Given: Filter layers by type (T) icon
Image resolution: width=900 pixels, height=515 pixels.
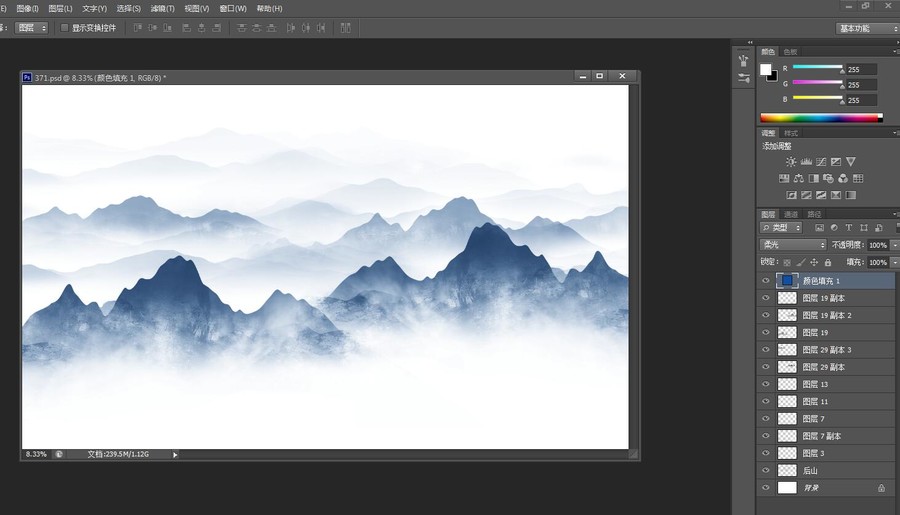Looking at the screenshot, I should [x=849, y=228].
